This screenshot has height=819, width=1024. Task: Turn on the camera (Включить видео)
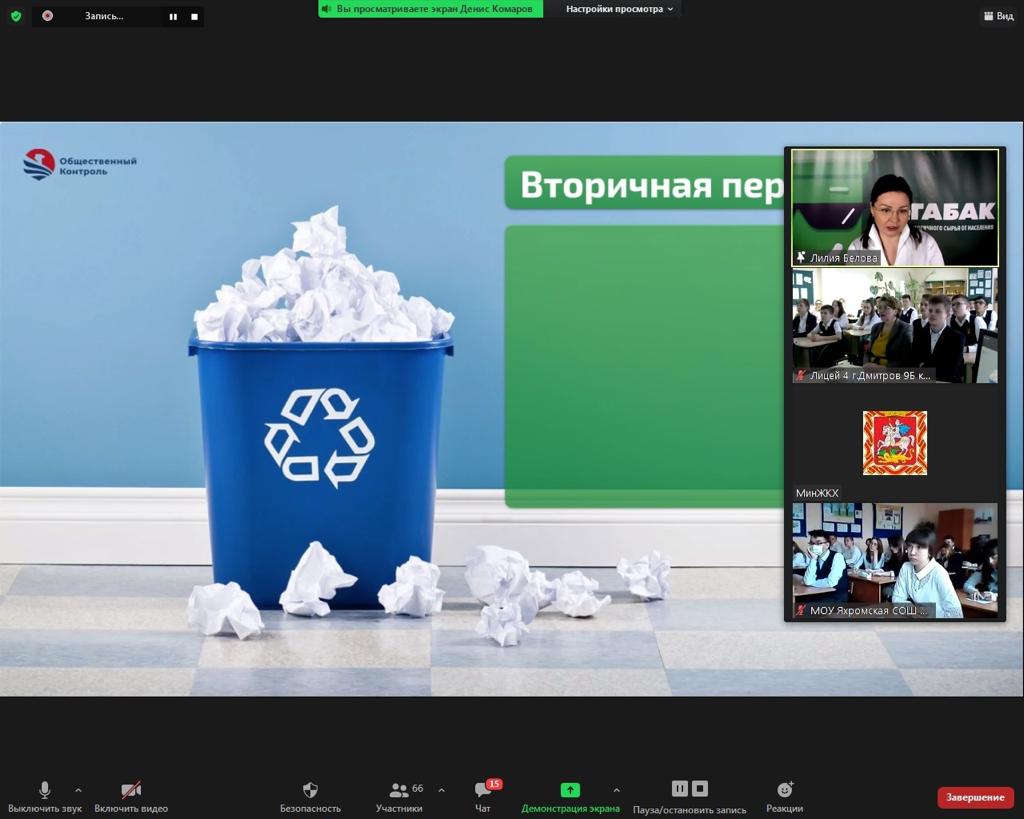click(x=131, y=790)
